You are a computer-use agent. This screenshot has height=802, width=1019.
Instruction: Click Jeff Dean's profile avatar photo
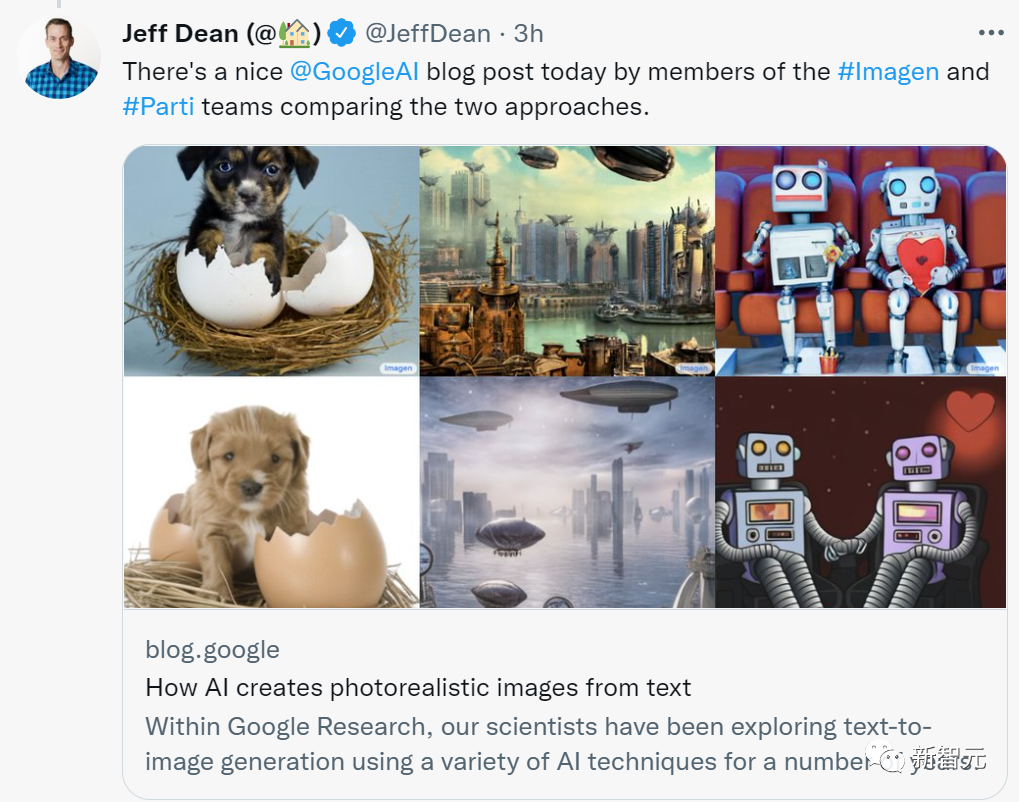point(59,57)
